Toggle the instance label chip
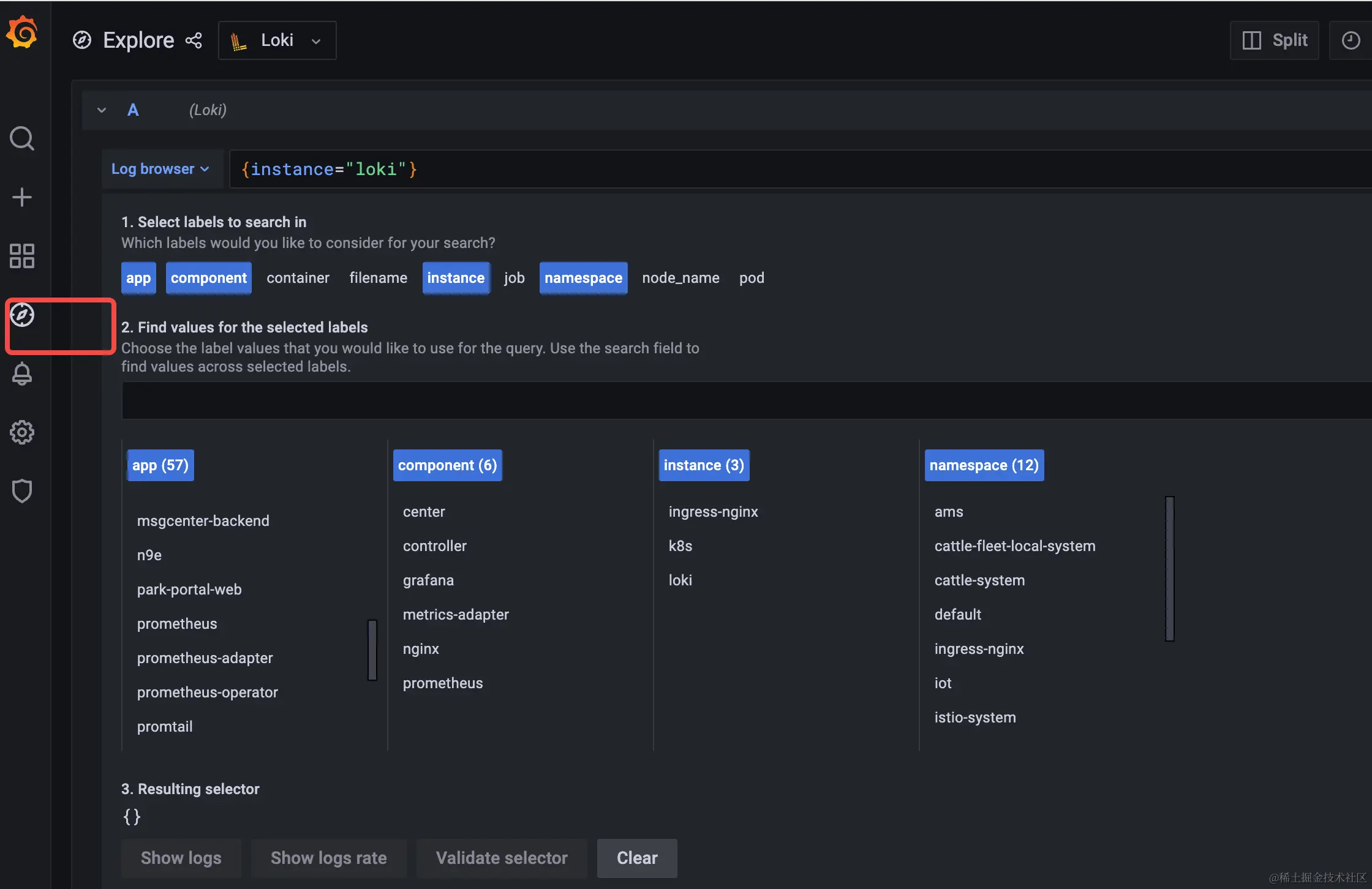This screenshot has width=1372, height=889. (x=456, y=278)
